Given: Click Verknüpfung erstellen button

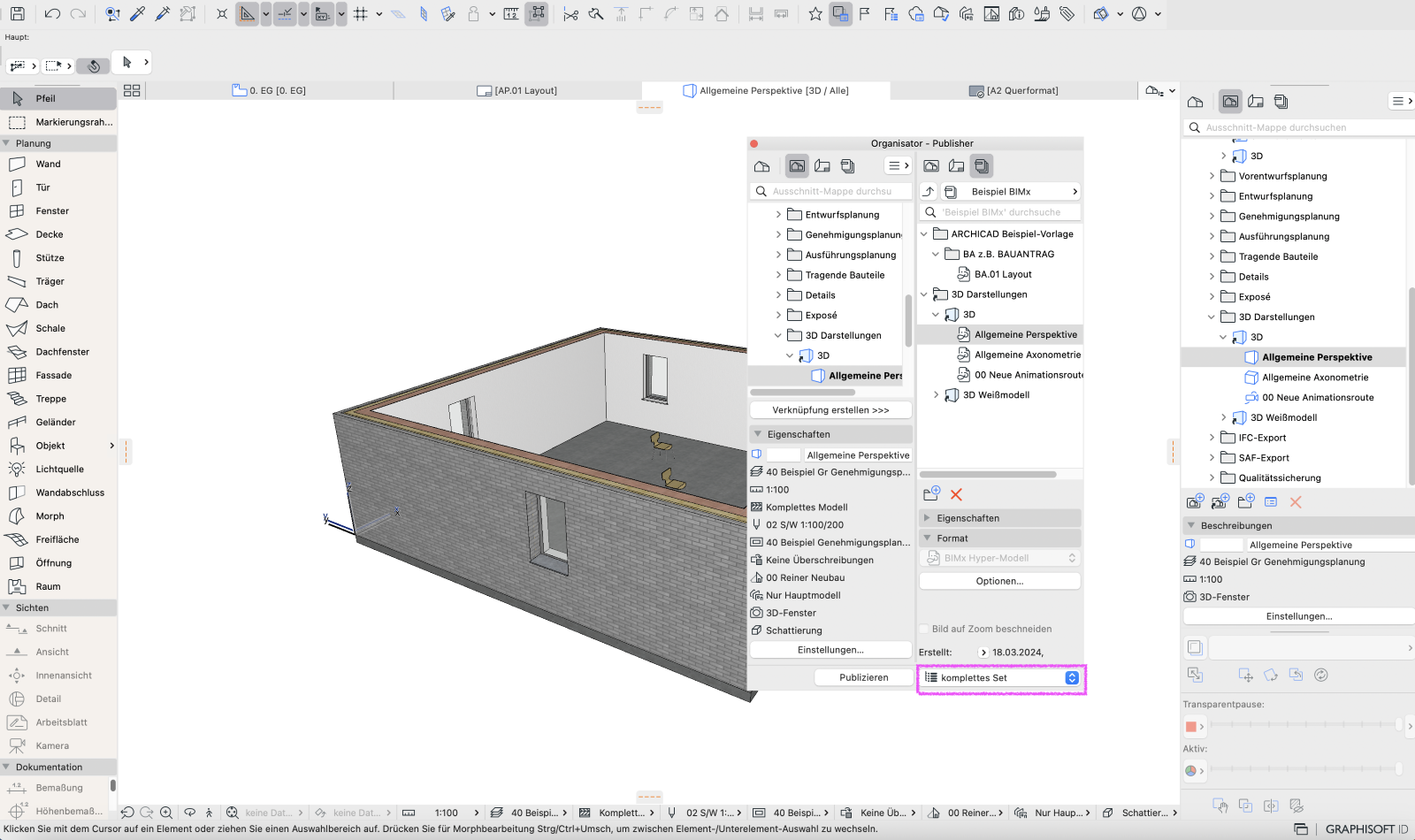Looking at the screenshot, I should click(x=830, y=410).
